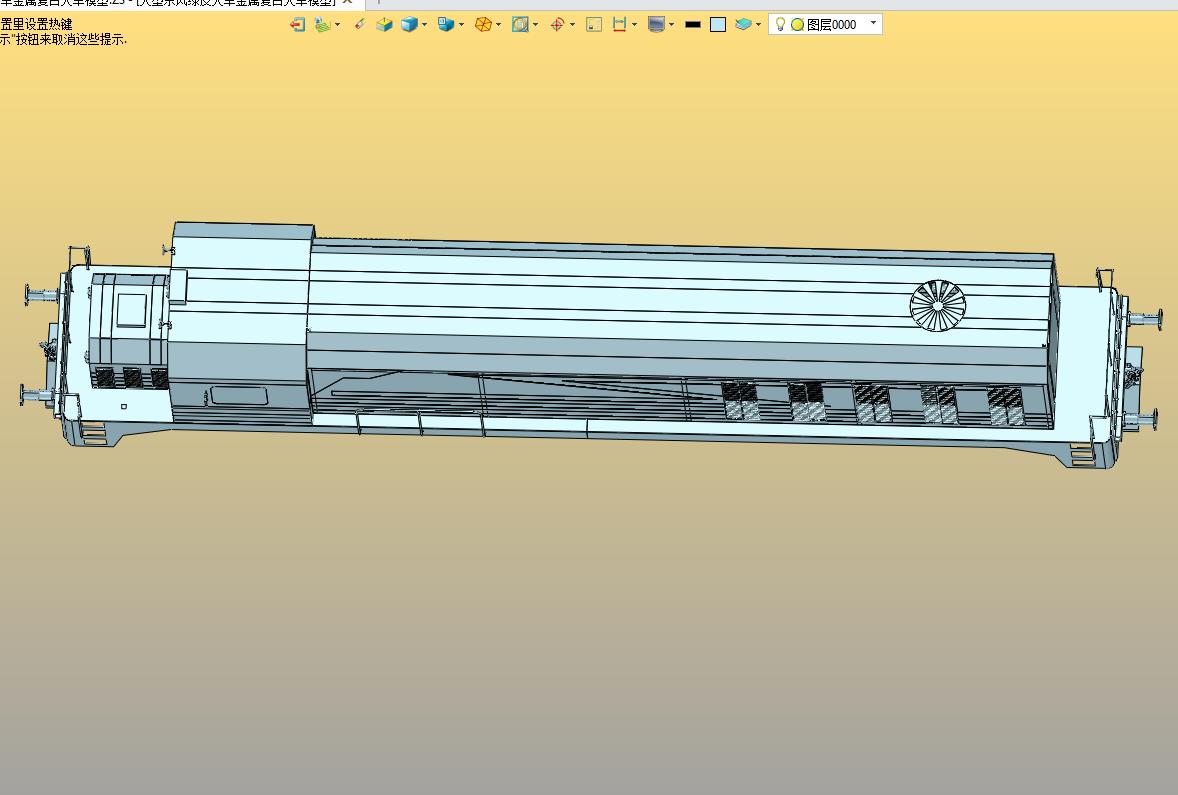Click the yellow circle layer status icon
The height and width of the screenshot is (795, 1178).
[797, 25]
